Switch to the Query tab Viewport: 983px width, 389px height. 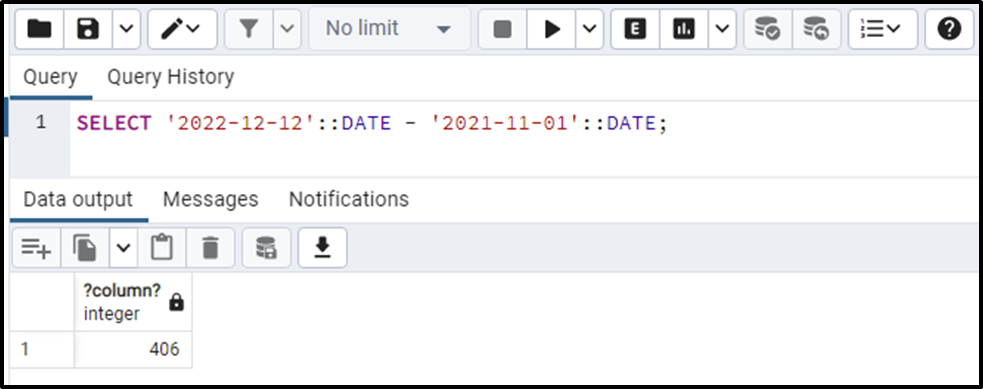pos(50,77)
